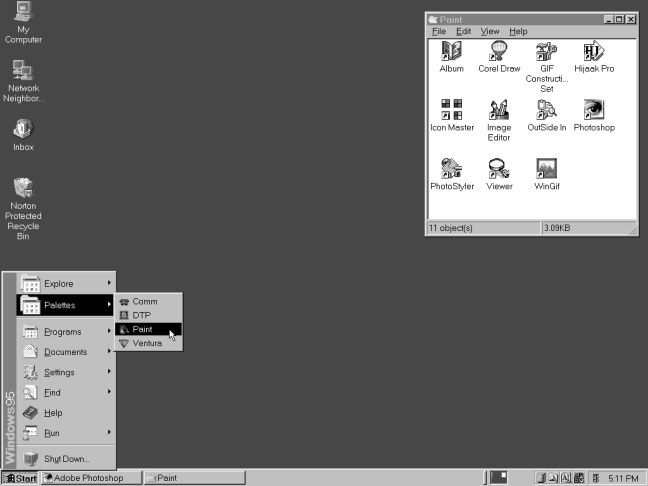
Task: Select the Photoshop eye icon
Action: tap(594, 110)
